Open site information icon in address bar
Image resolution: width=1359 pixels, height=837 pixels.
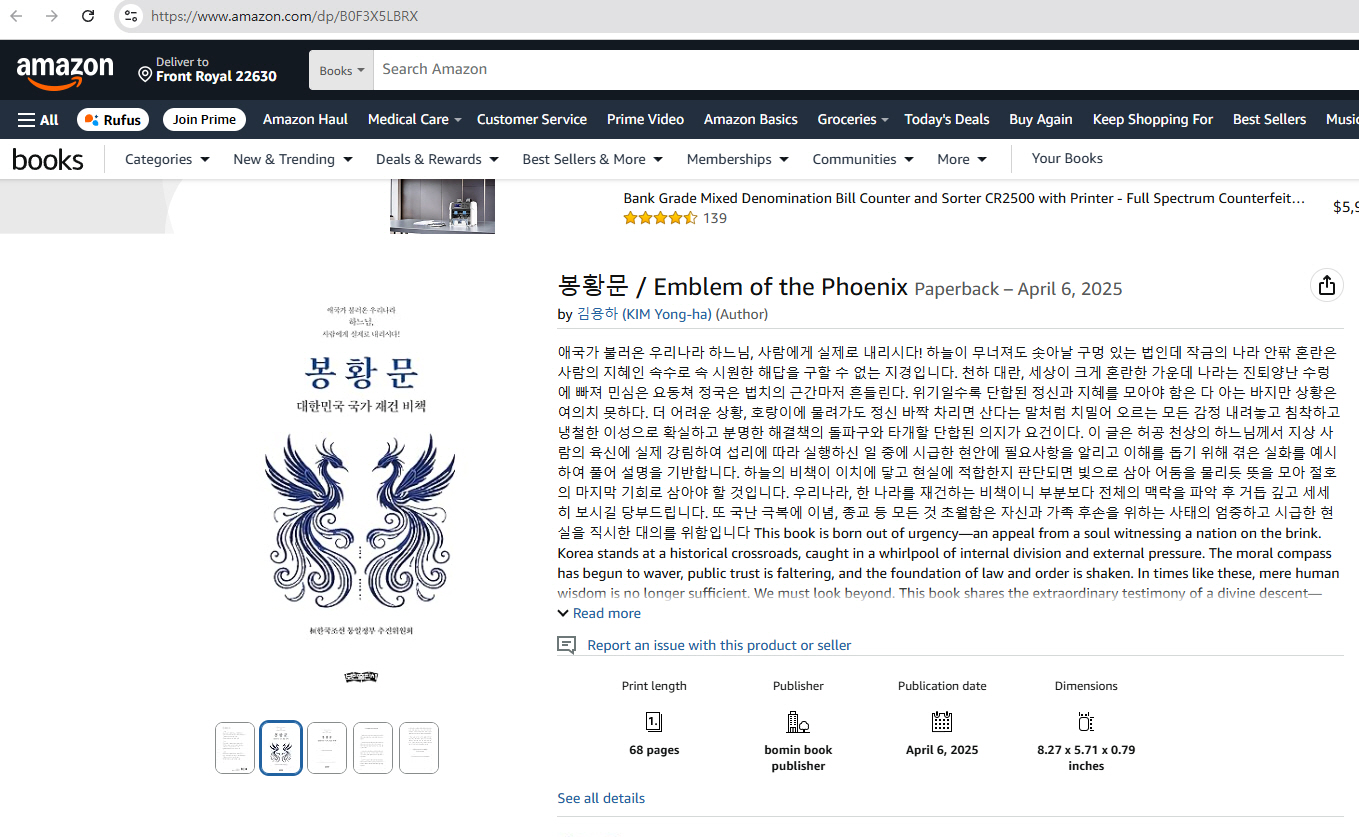tap(129, 16)
